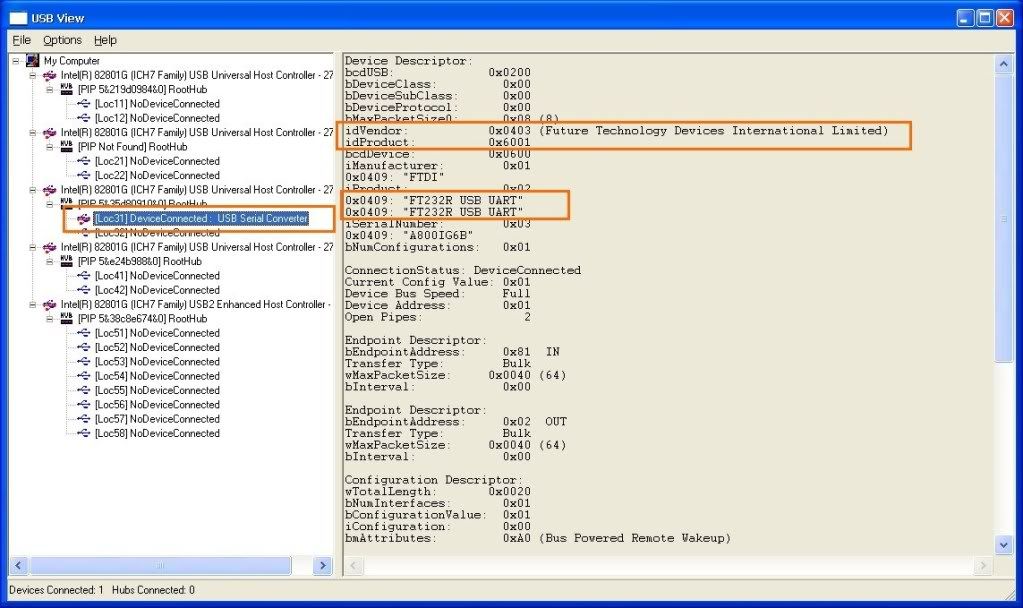Click the USB port icon for [Loc22]
The height and width of the screenshot is (608, 1023).
click(84, 175)
